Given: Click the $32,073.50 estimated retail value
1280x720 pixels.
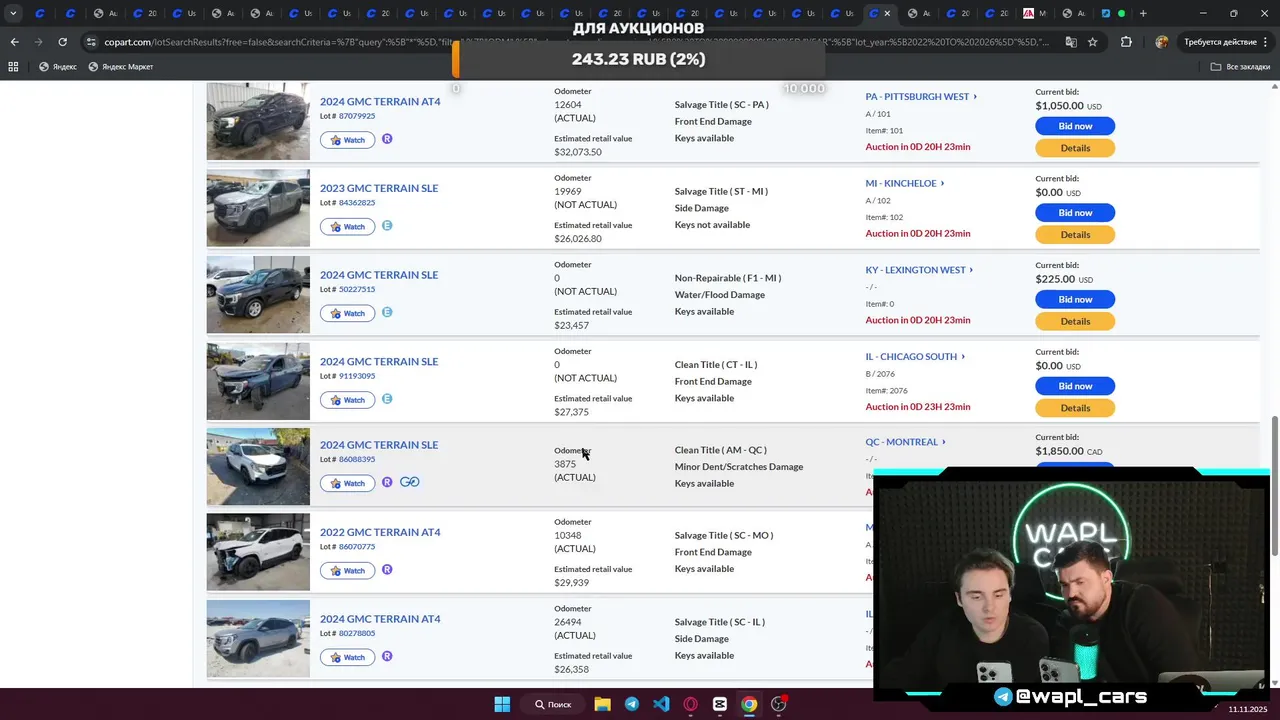Looking at the screenshot, I should tap(578, 152).
